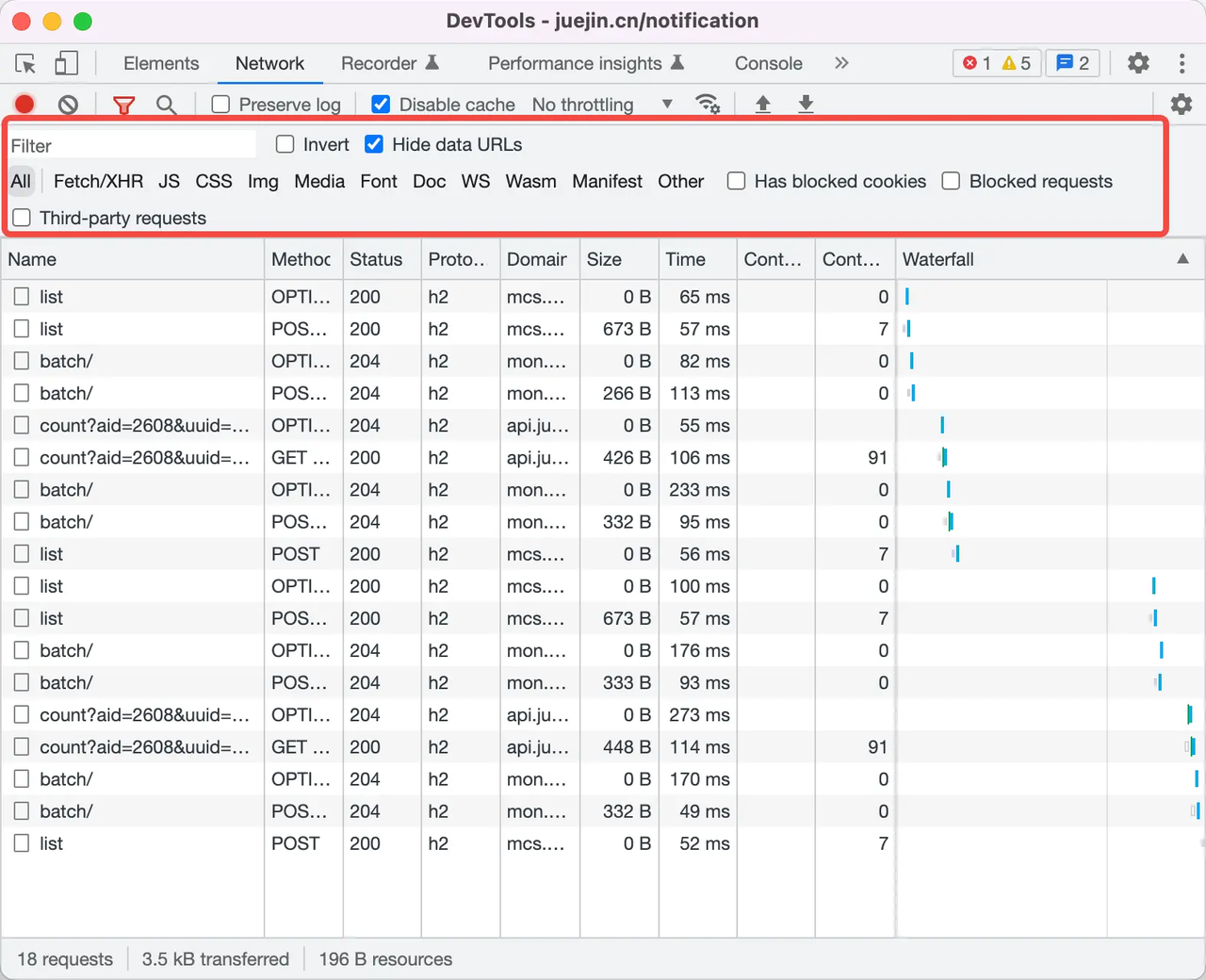Click the export HAR download icon

pos(806,105)
